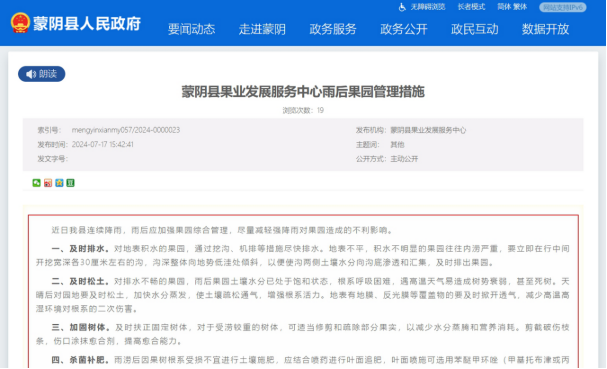Click the 发文字号 label
The width and height of the screenshot is (607, 369).
point(52,159)
